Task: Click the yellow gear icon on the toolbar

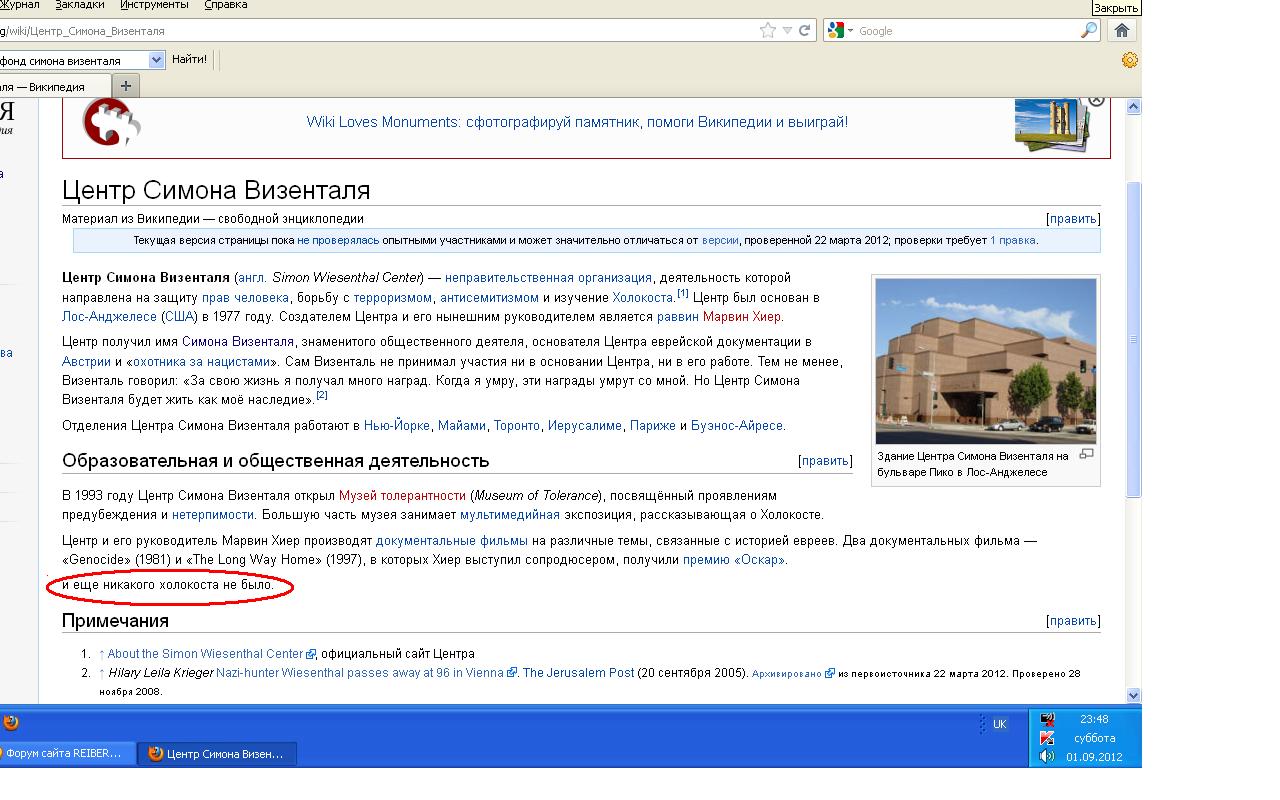Action: 1130,60
